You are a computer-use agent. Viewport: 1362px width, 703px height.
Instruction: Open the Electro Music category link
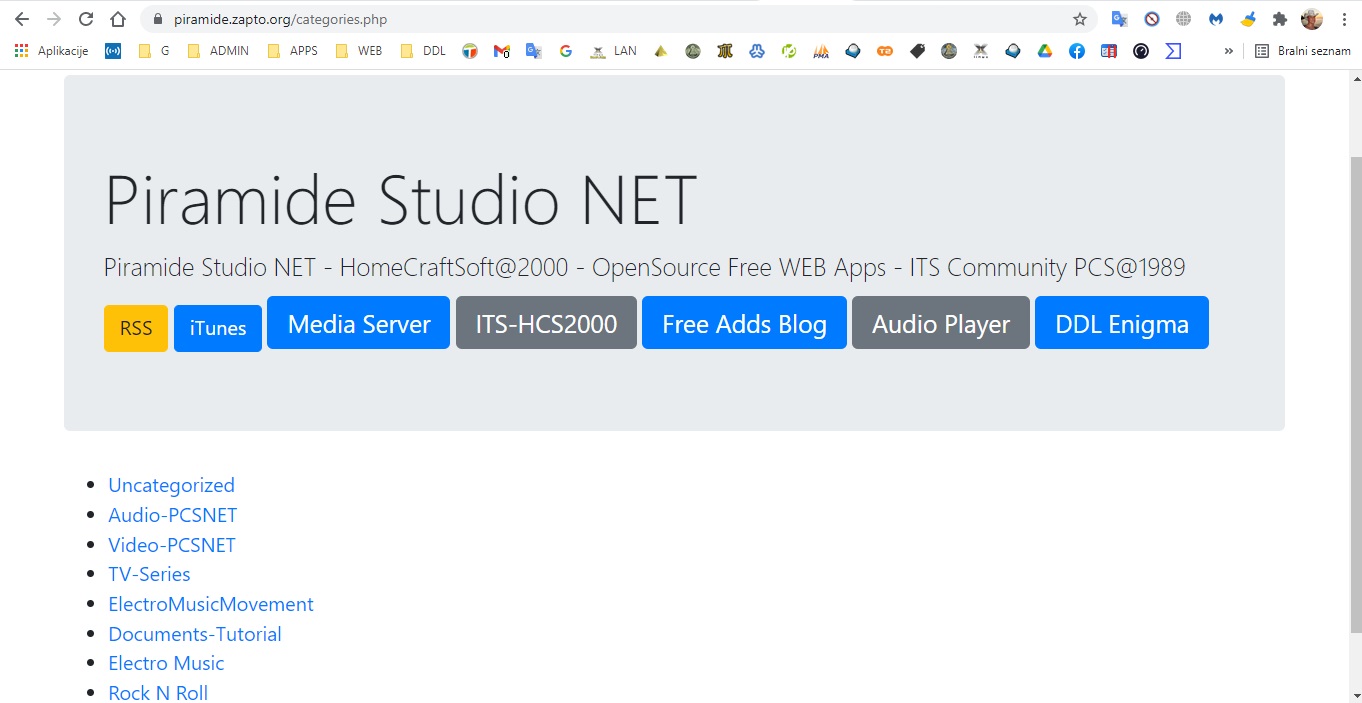(x=166, y=663)
